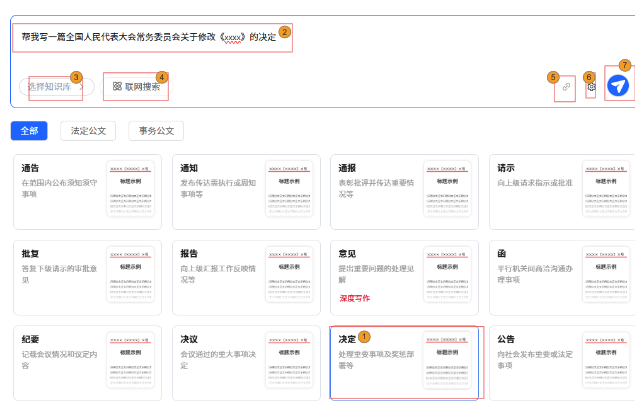Click the blue send arrow button
This screenshot has height=415, width=635.
(x=620, y=87)
